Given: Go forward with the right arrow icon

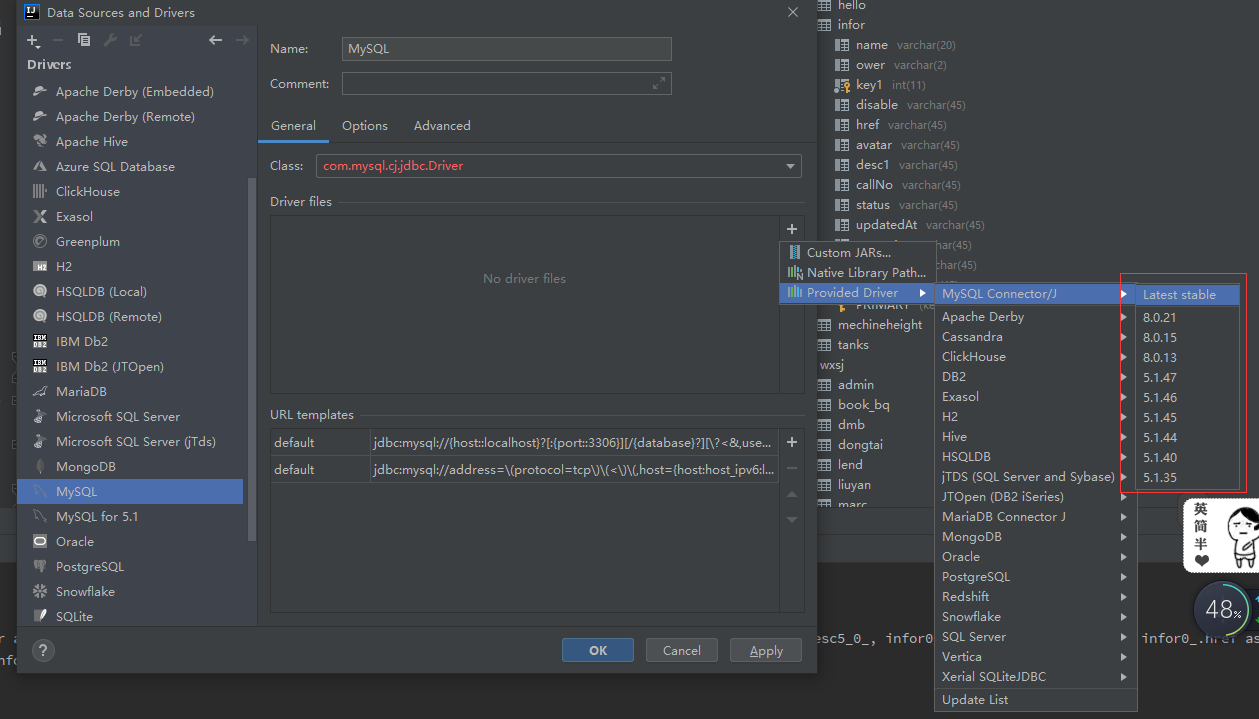Looking at the screenshot, I should pyautogui.click(x=242, y=40).
